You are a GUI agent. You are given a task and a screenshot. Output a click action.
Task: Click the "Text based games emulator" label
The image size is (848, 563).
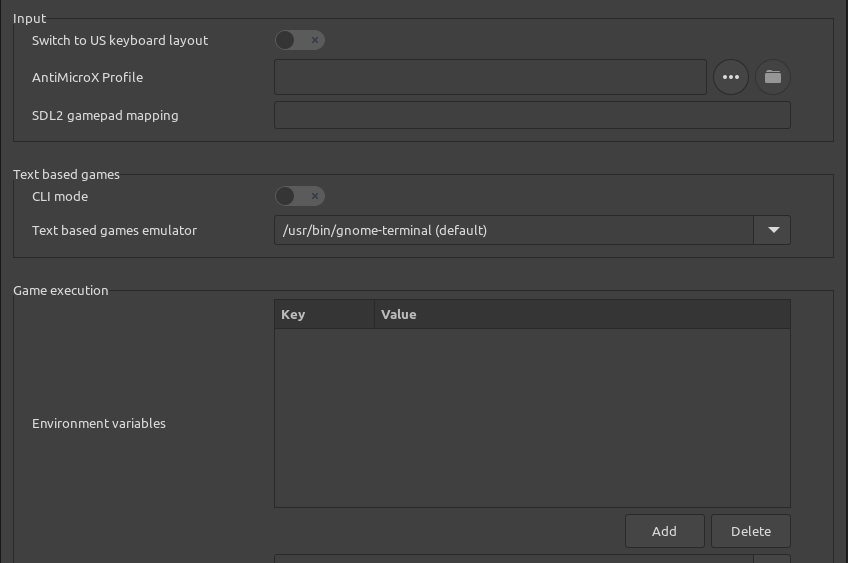tap(114, 230)
